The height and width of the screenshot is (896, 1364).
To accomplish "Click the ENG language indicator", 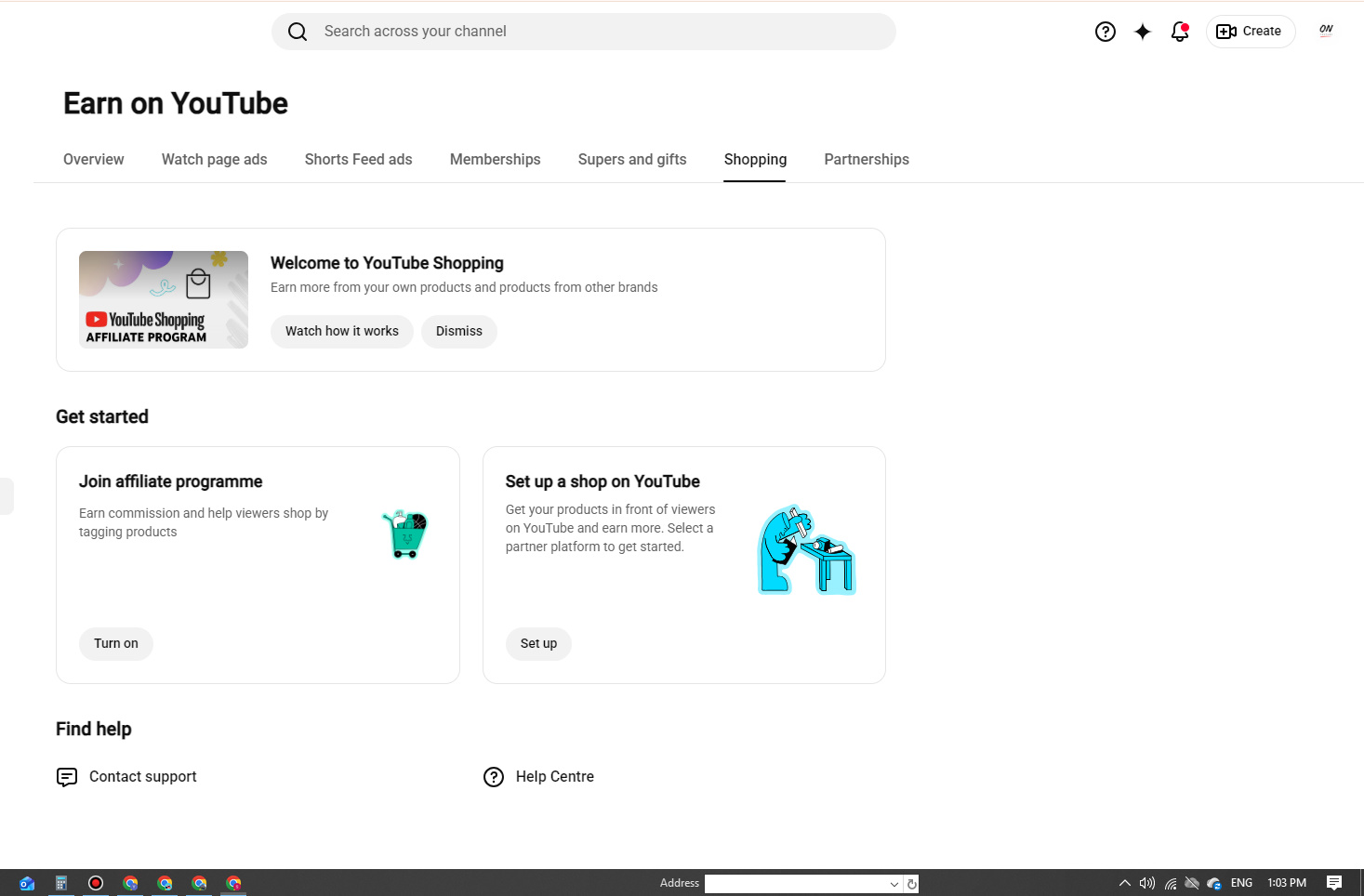I will (1242, 883).
